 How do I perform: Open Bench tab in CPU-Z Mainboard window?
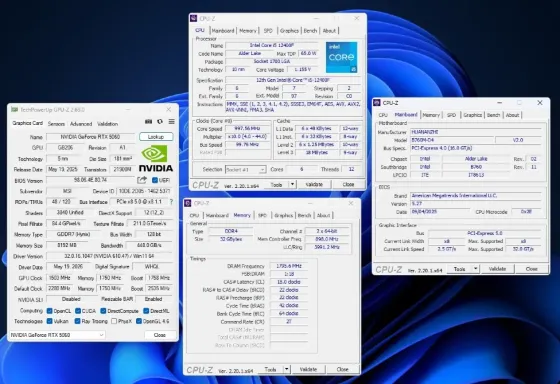click(x=493, y=115)
